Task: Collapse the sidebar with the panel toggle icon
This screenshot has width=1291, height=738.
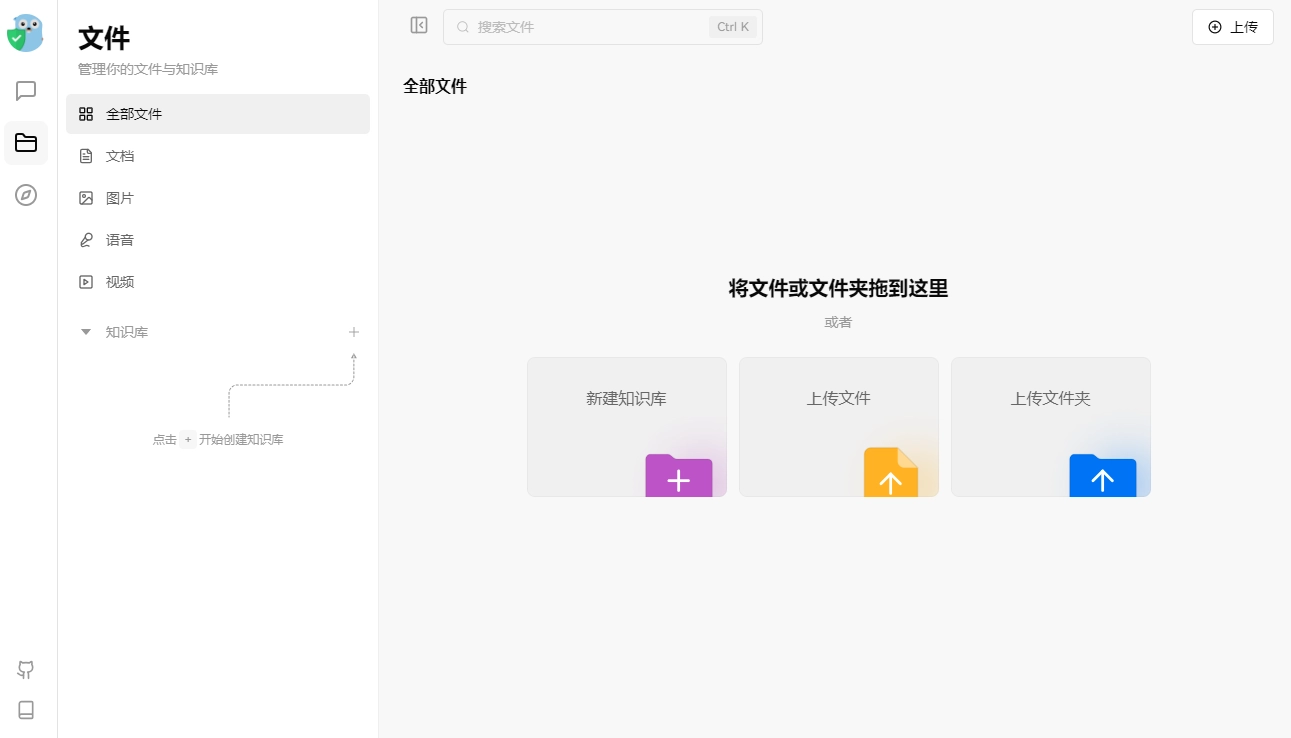Action: pos(419,25)
